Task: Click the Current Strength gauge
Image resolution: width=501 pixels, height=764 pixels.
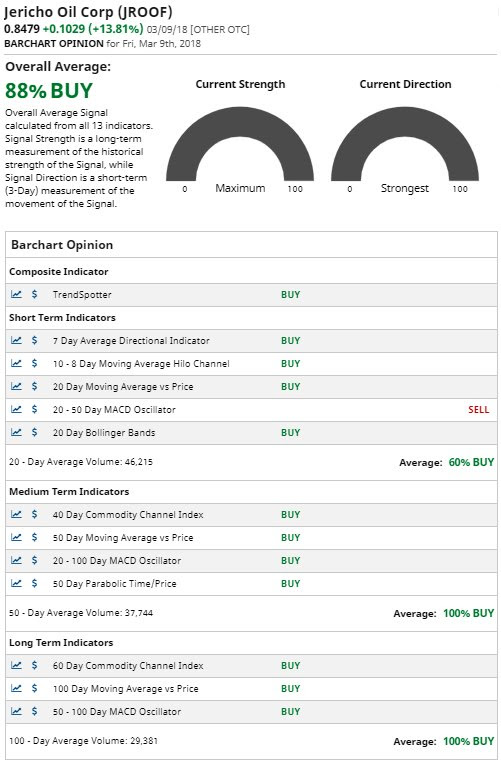Action: (240, 144)
